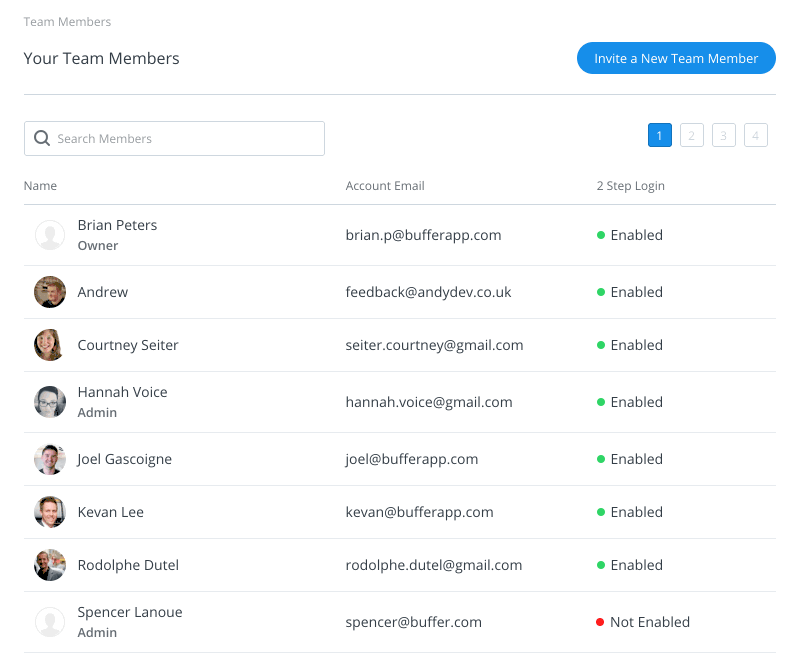Click Courtney Seiter's Enabled status
This screenshot has width=796, height=663.
630,345
